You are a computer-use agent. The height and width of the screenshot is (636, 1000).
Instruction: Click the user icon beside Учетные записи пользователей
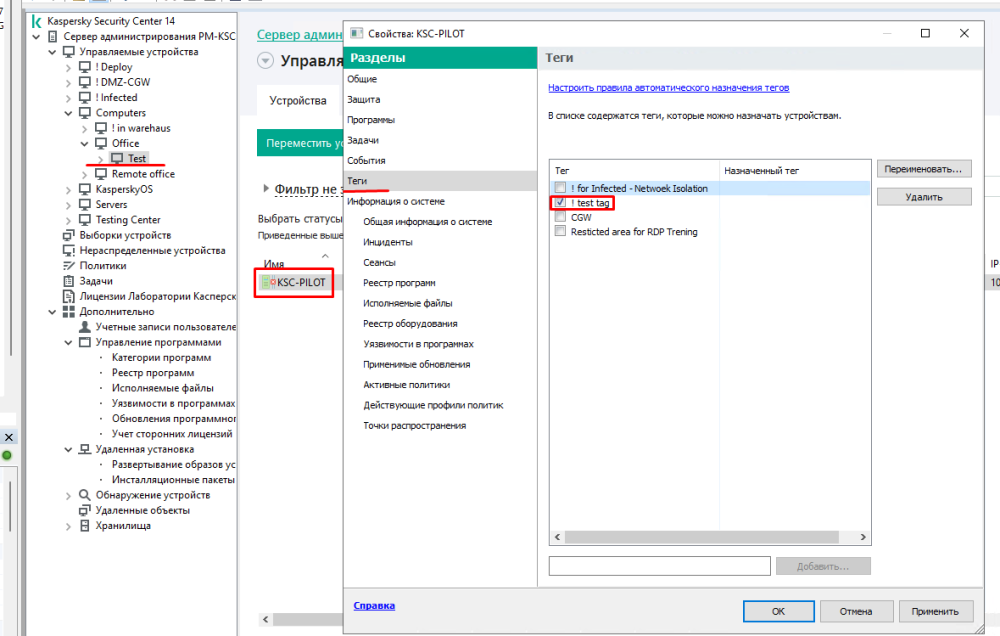pos(85,327)
